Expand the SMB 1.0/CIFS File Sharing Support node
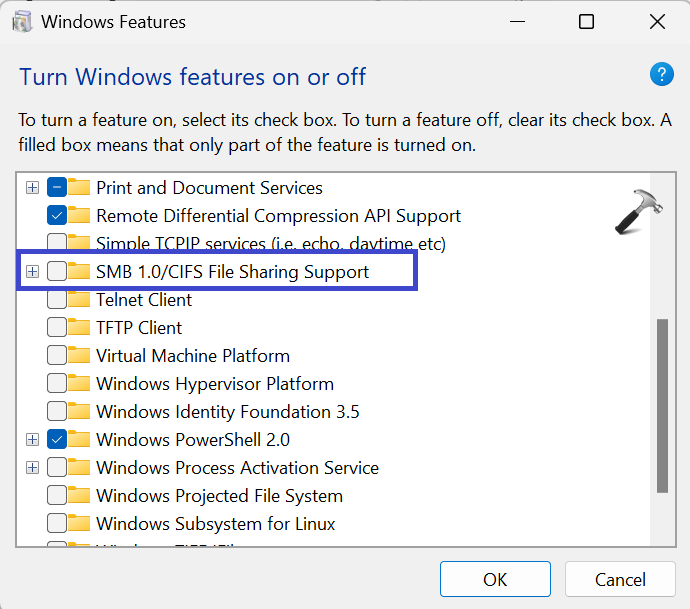Viewport: 690px width, 609px height. (x=32, y=272)
